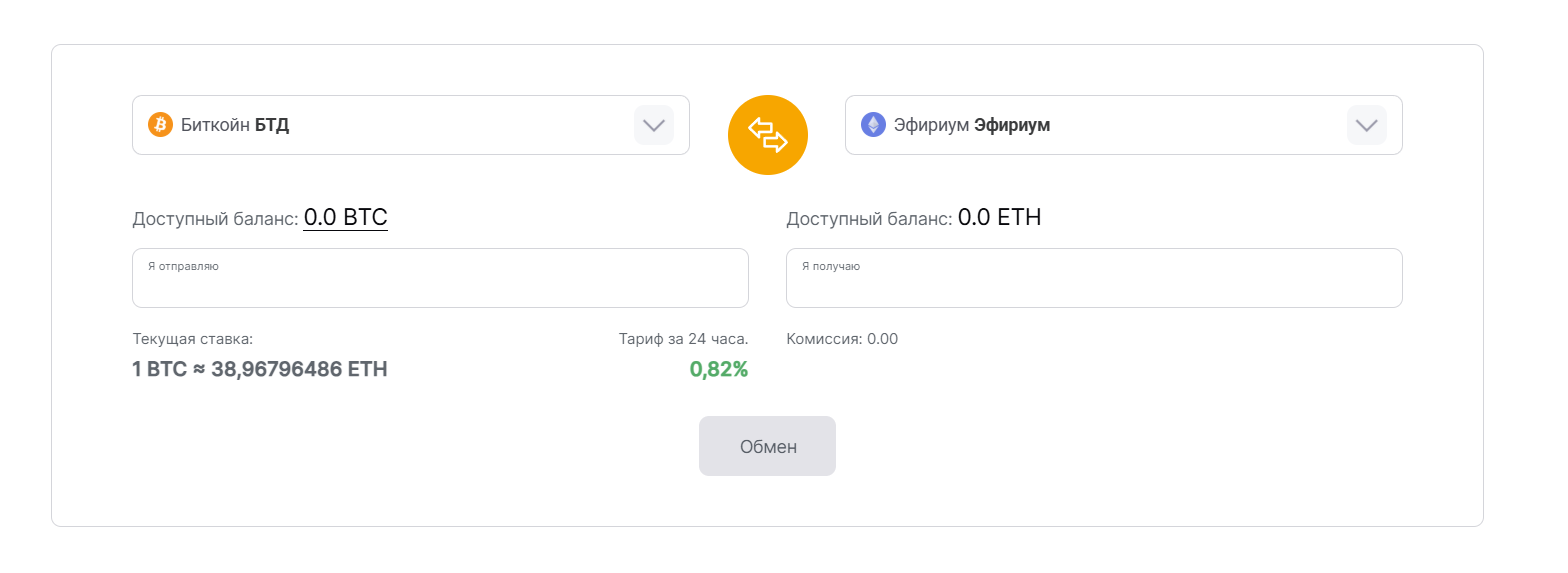This screenshot has height=573, width=1568.
Task: Click the Доступный баланс label above Я отправляю
Action: 215,219
